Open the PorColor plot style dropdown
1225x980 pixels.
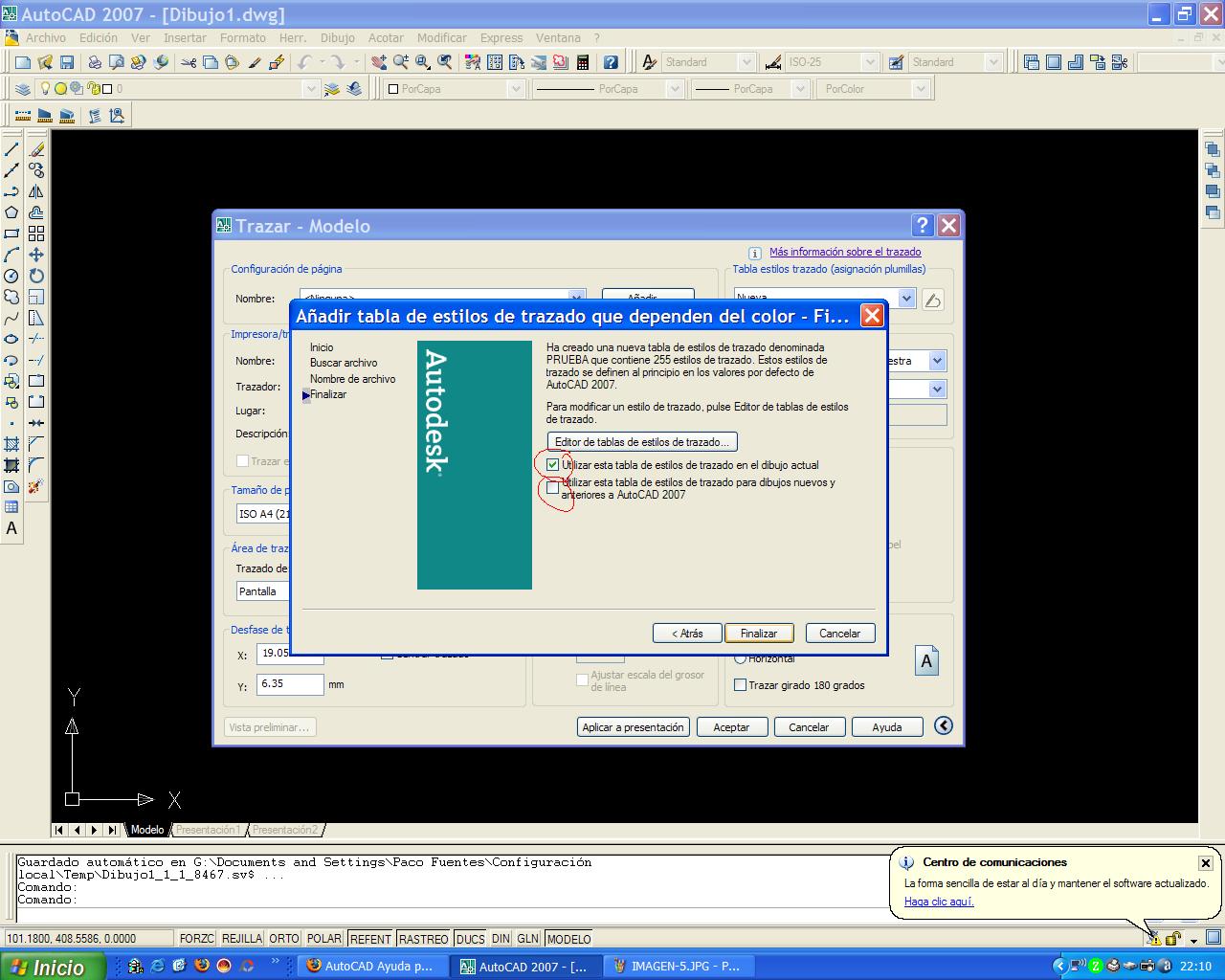[921, 89]
